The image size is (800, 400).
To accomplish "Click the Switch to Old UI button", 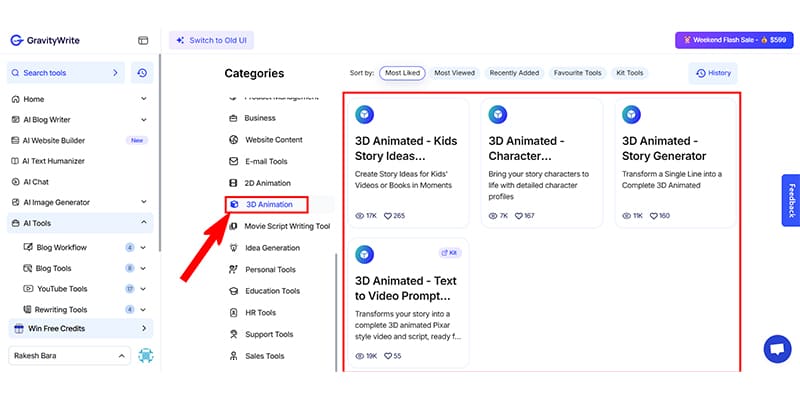I will coord(212,41).
